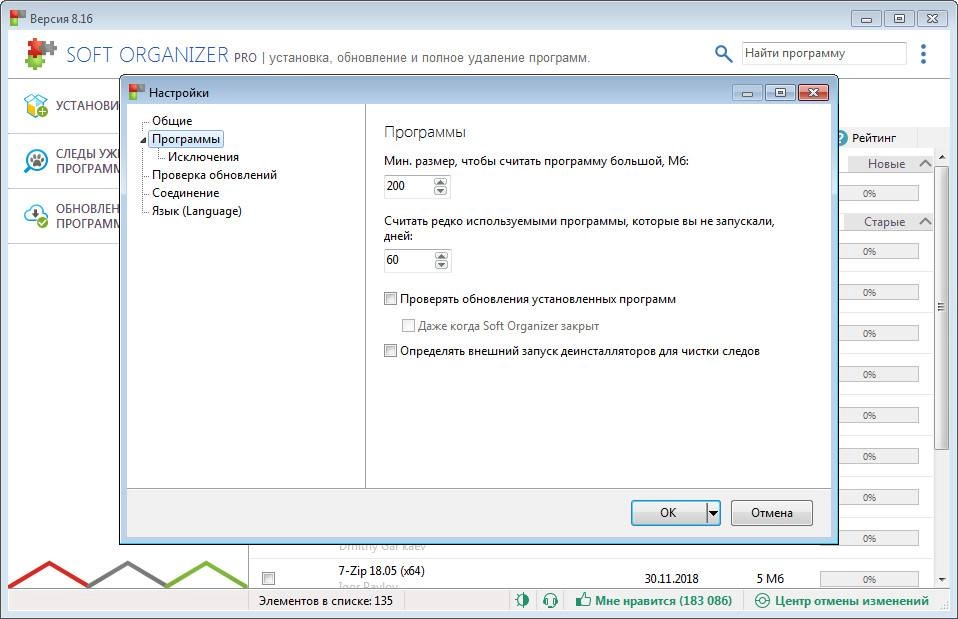Click the undo center circular icon
This screenshot has width=958, height=619.
[762, 601]
